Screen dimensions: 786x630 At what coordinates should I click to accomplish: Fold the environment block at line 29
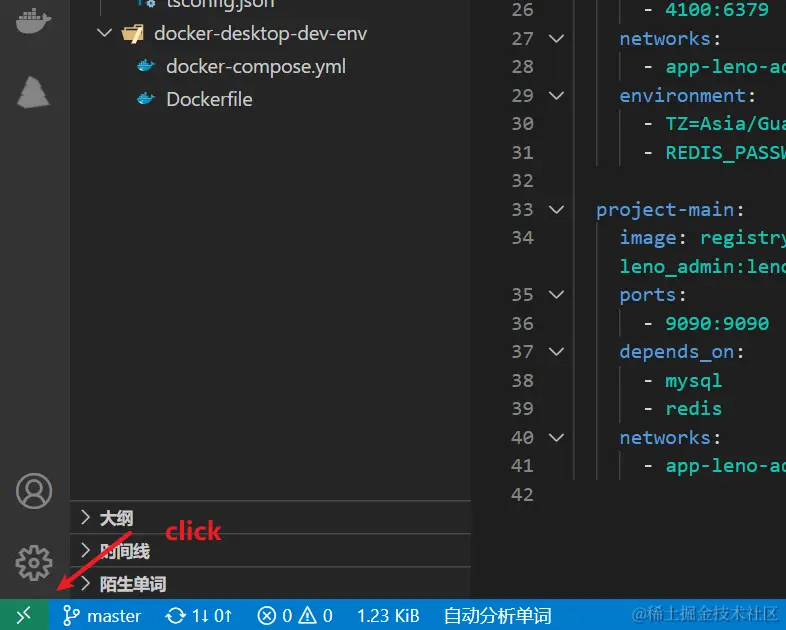click(x=556, y=96)
